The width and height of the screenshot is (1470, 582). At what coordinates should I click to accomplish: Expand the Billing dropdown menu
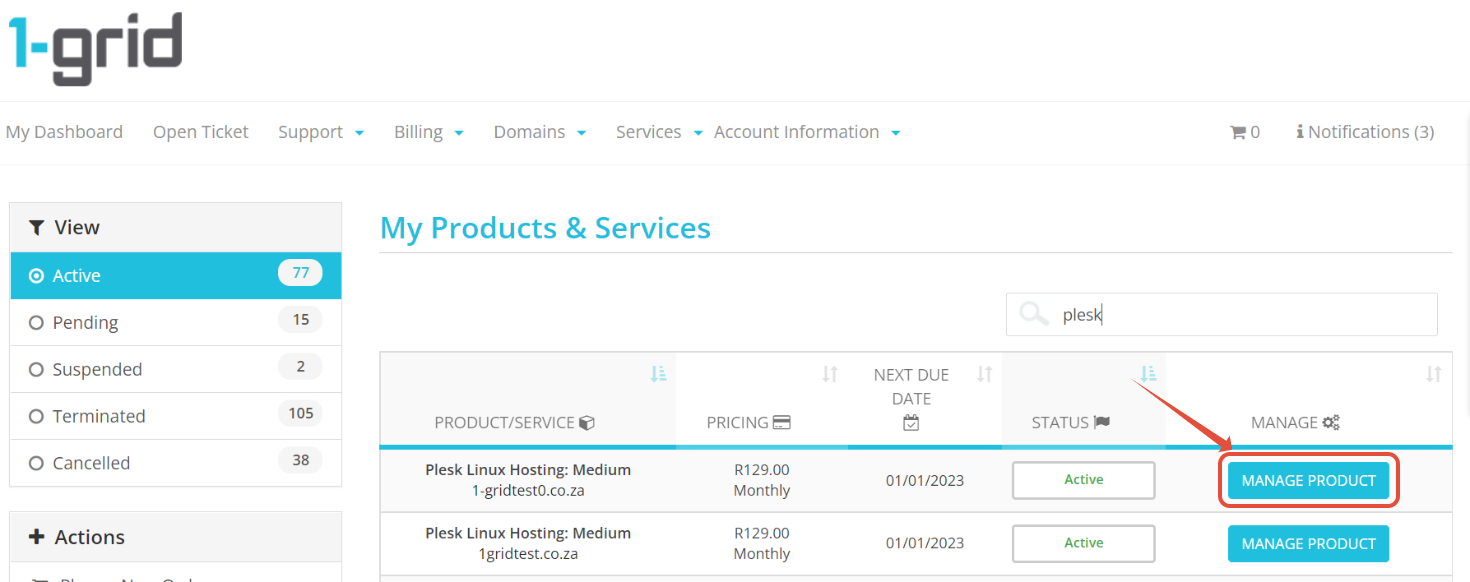429,132
